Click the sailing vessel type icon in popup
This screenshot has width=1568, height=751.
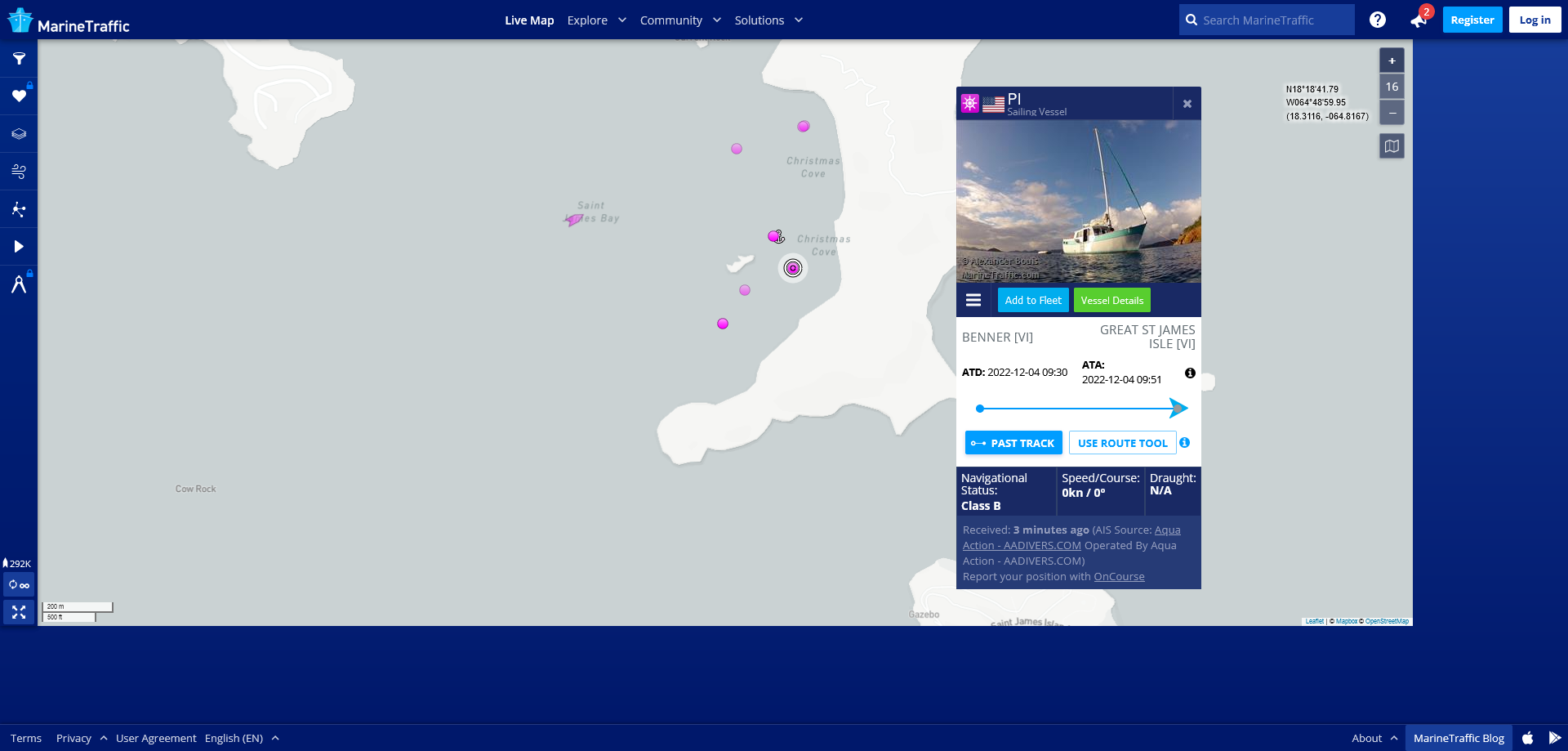[x=970, y=103]
